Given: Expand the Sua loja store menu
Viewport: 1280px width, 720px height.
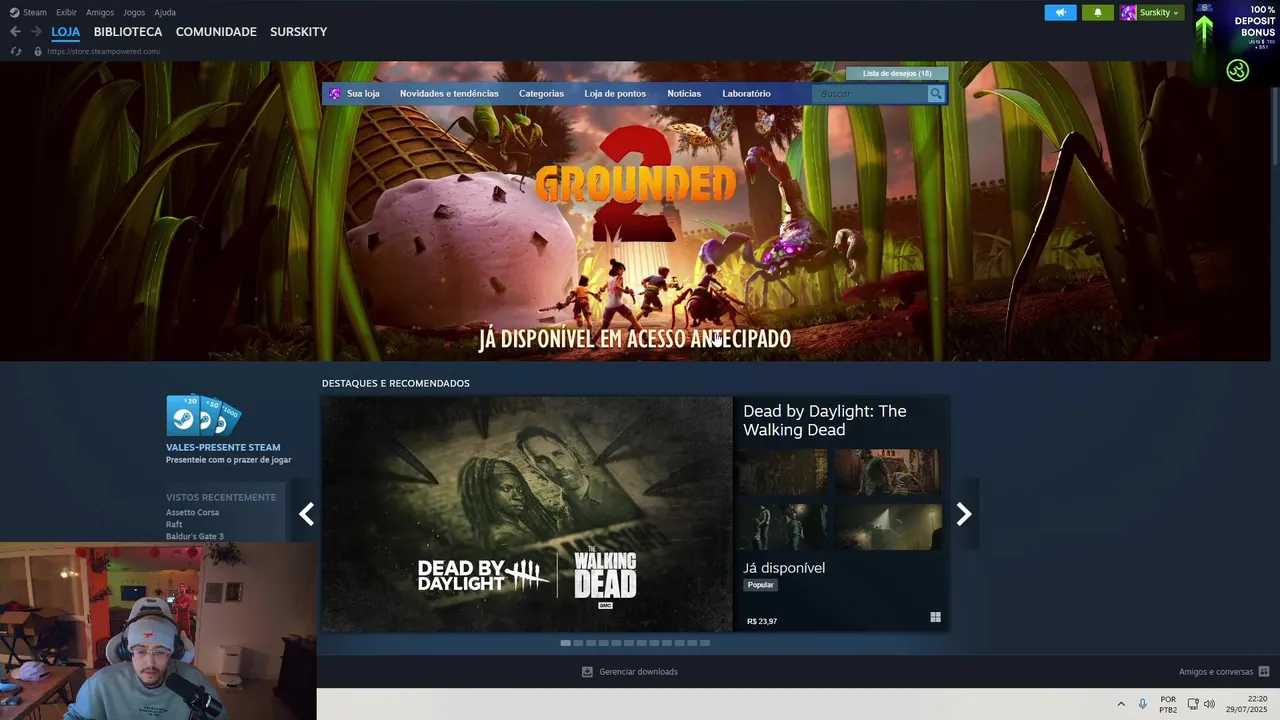Looking at the screenshot, I should pos(363,93).
